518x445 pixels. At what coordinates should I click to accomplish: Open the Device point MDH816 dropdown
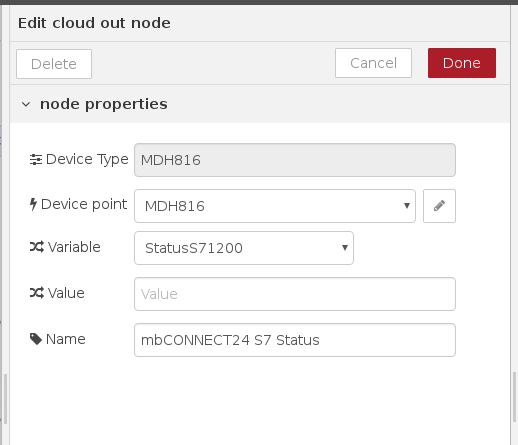click(275, 206)
